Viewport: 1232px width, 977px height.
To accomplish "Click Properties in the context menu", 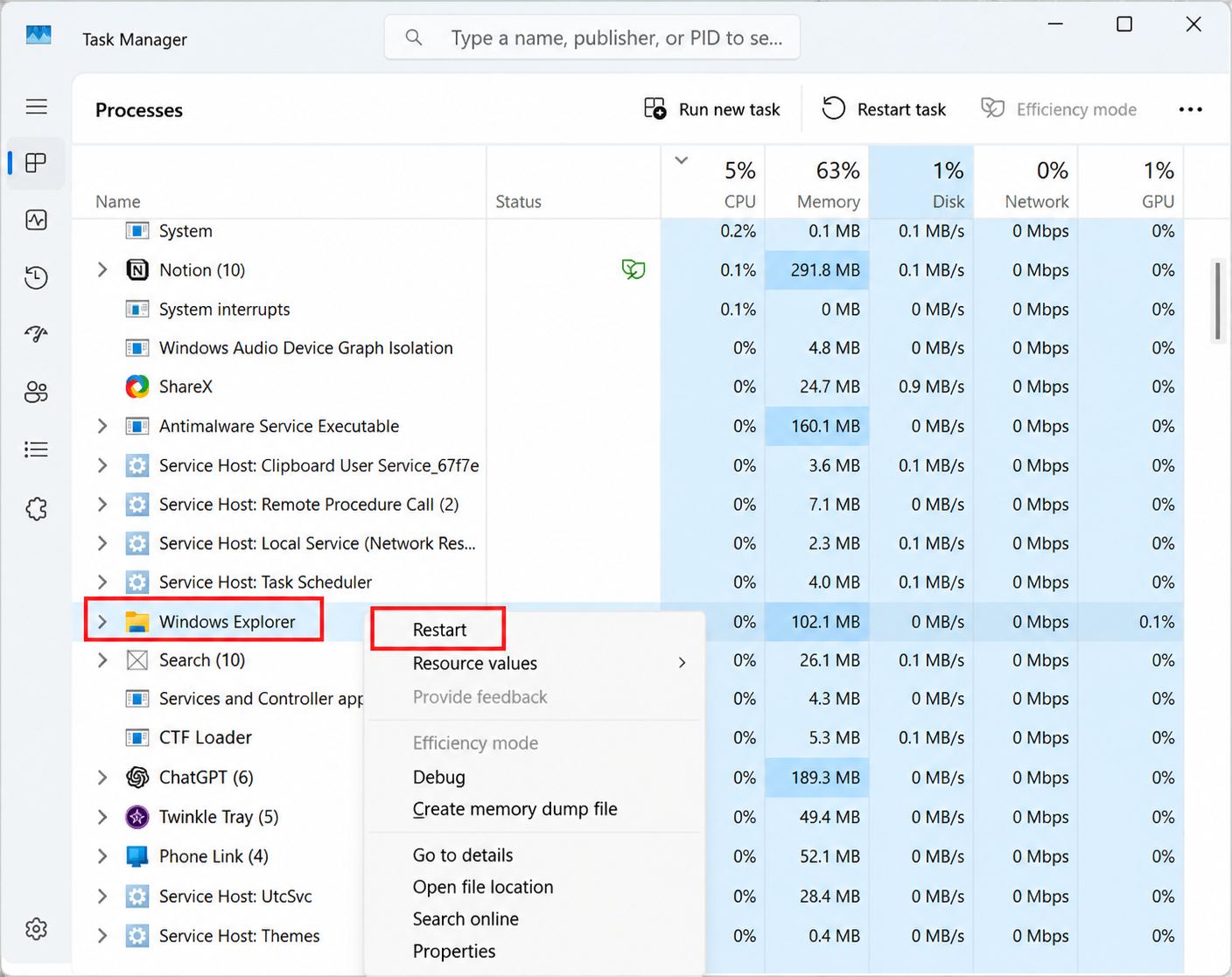I will 535,952.
